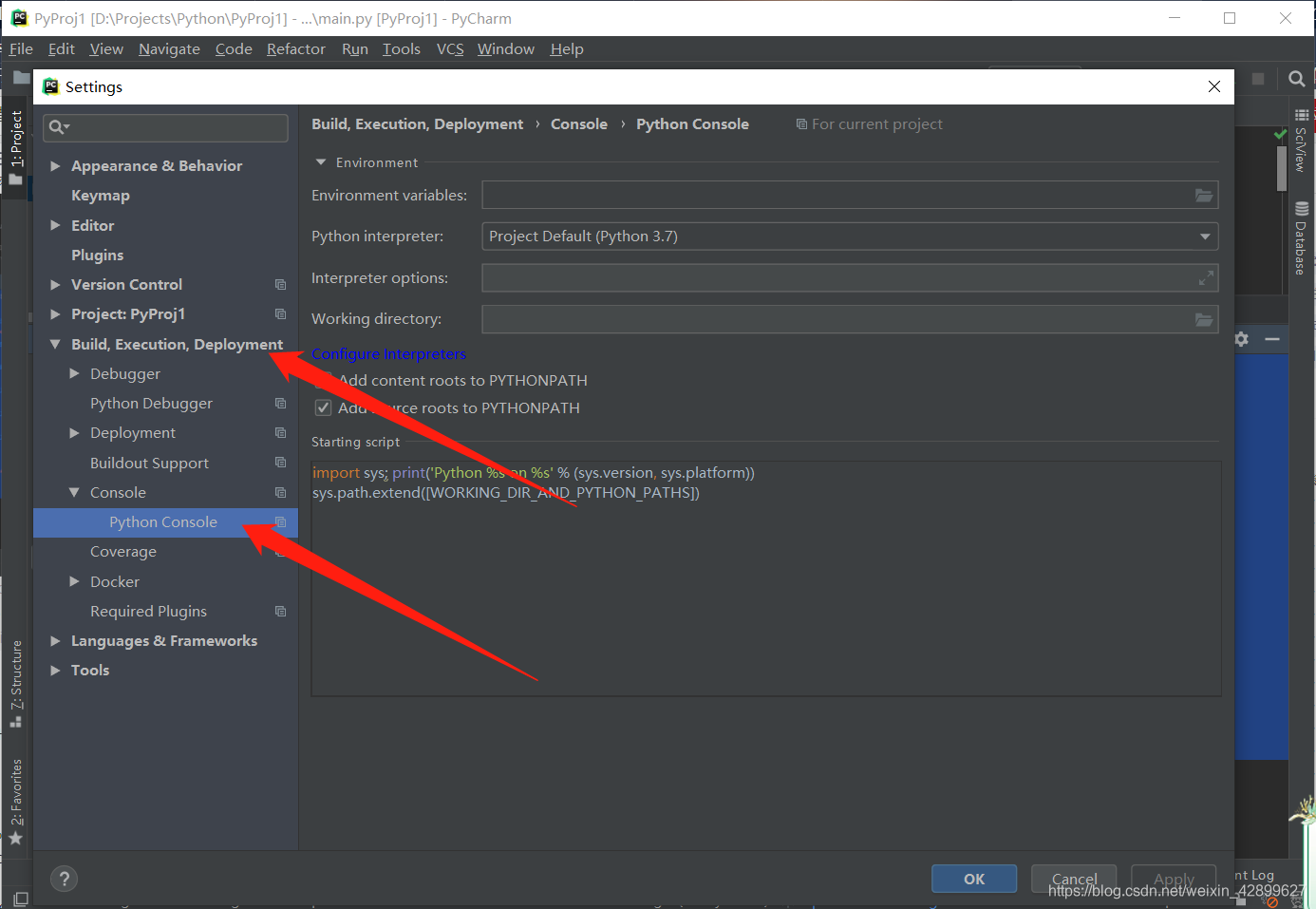1316x909 pixels.
Task: Open the Help menu
Action: (567, 49)
